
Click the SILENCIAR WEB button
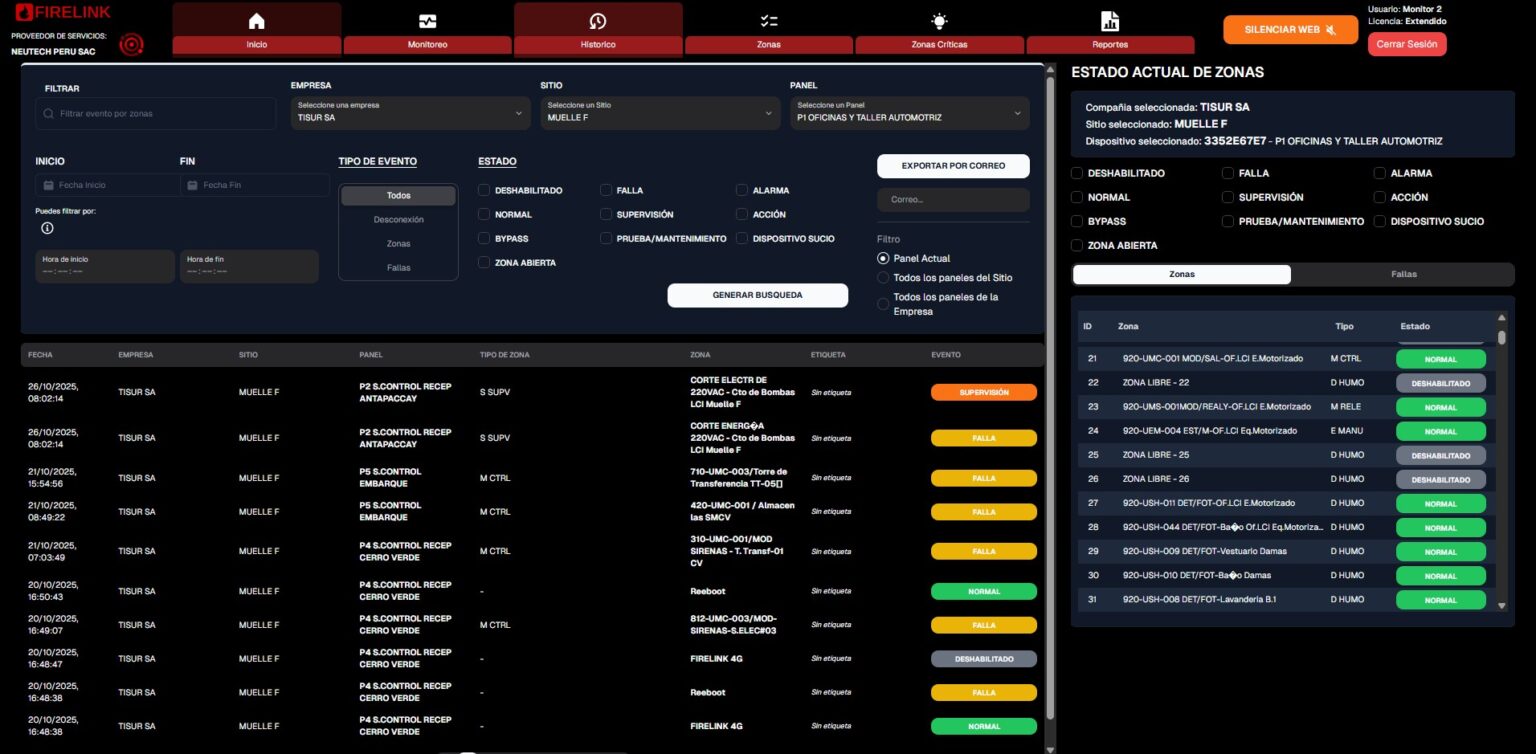[x=1290, y=30]
